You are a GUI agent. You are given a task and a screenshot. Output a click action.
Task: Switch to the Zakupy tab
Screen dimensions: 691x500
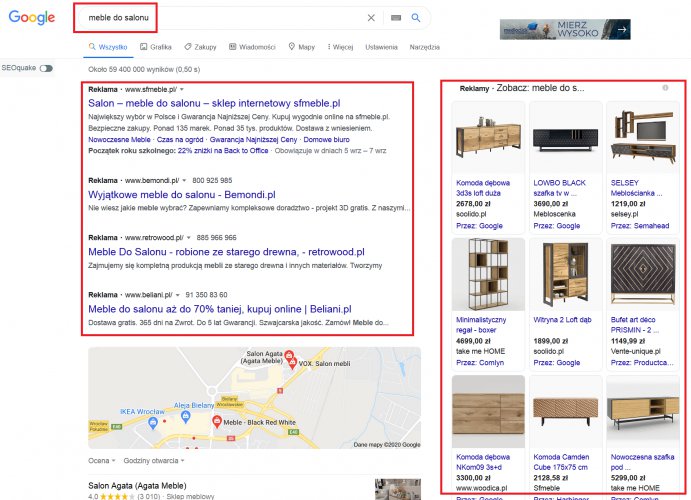(201, 46)
